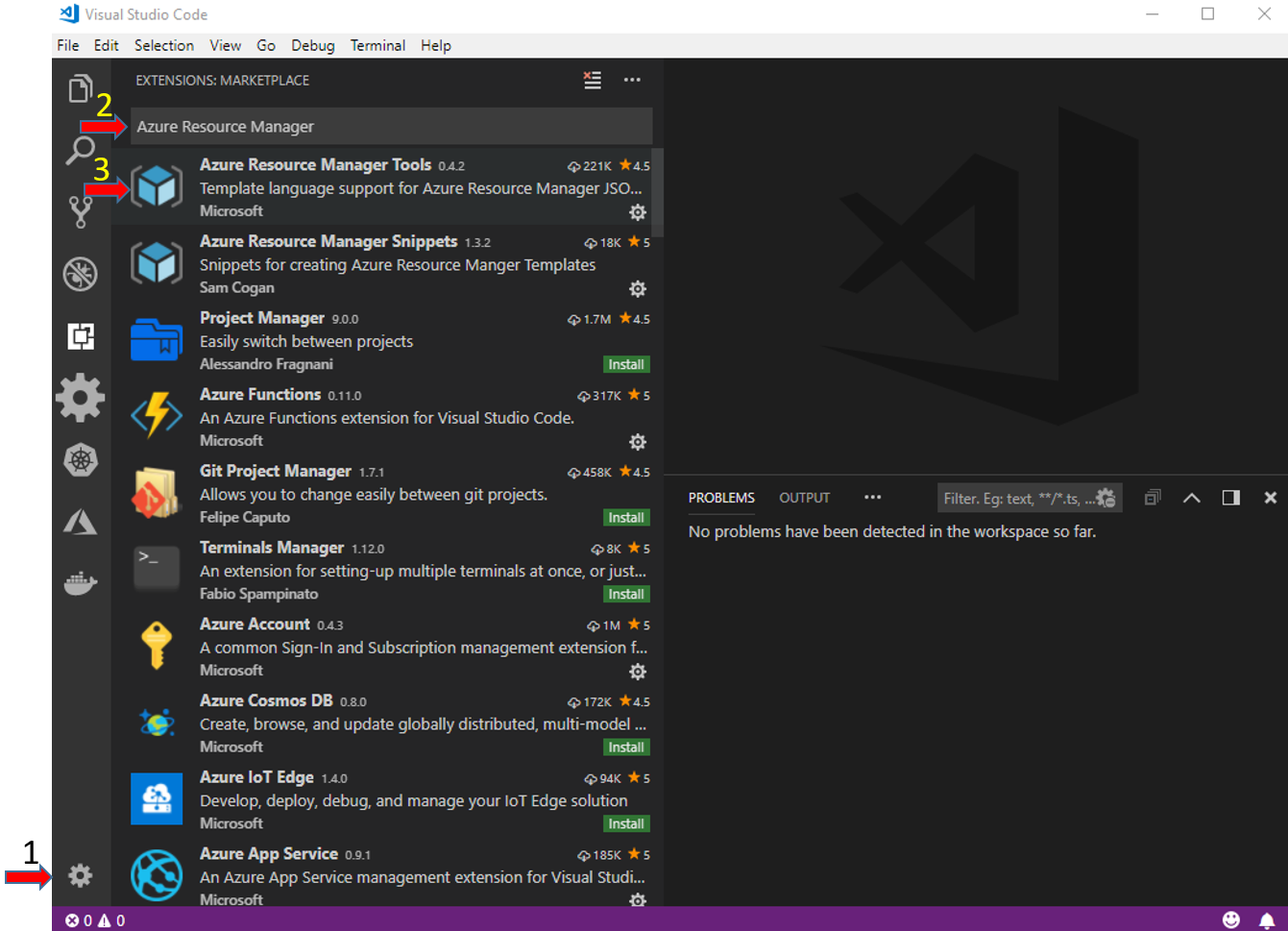The image size is (1288, 931).
Task: Open the Edit menu
Action: (x=107, y=45)
